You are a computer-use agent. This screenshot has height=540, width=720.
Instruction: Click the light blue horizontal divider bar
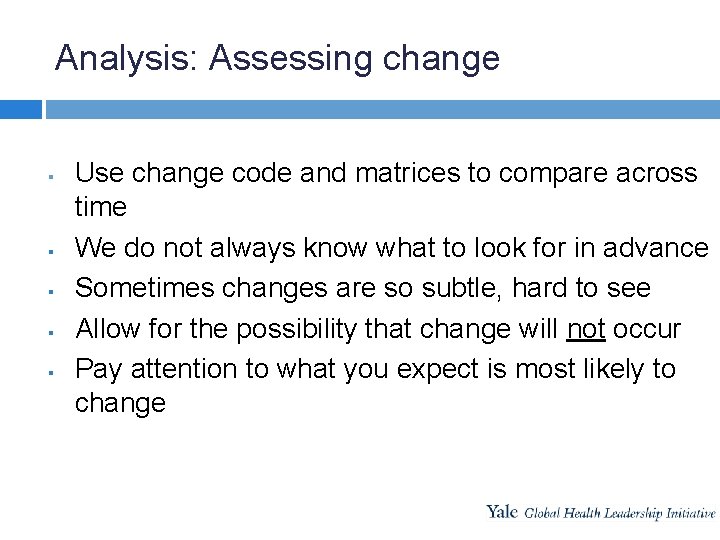point(382,109)
